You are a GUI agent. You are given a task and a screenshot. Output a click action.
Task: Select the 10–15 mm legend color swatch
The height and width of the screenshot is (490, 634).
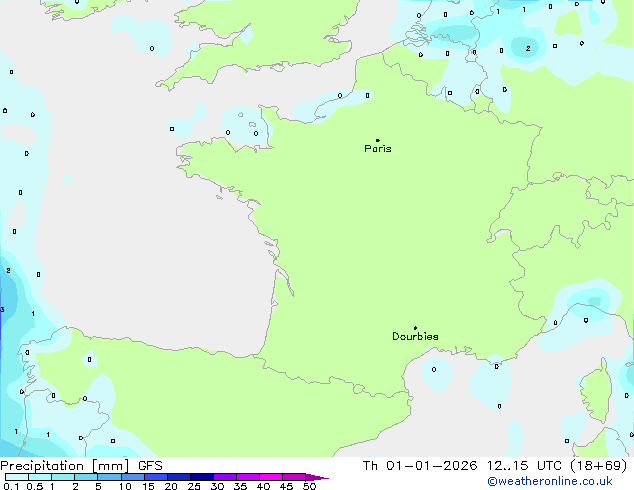pos(133,477)
